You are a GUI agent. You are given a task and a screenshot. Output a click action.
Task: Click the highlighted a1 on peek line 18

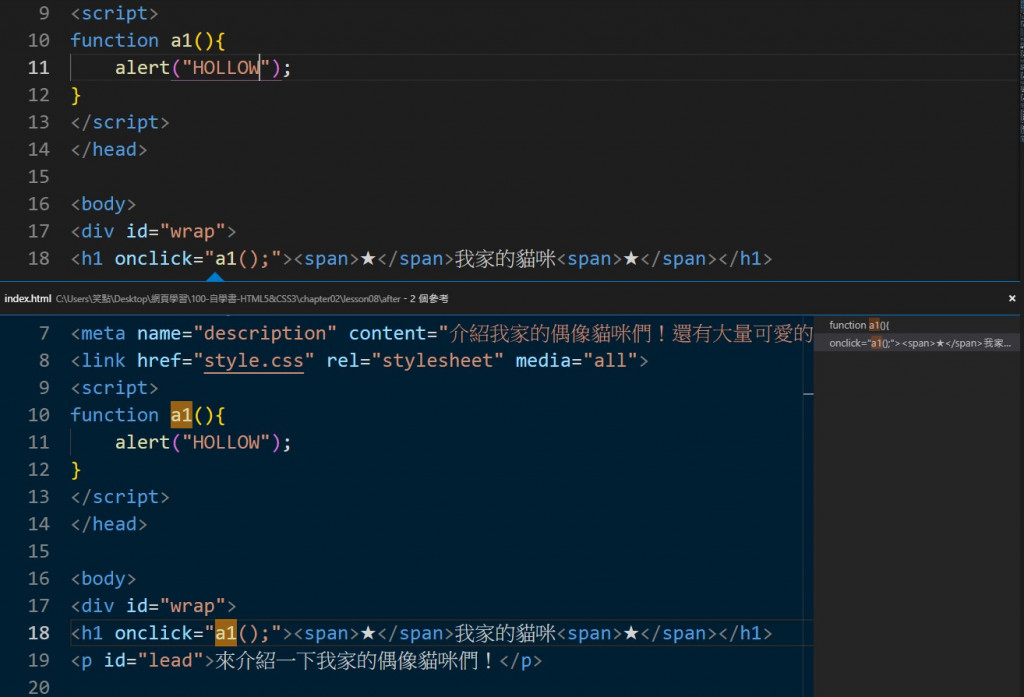[225, 634]
